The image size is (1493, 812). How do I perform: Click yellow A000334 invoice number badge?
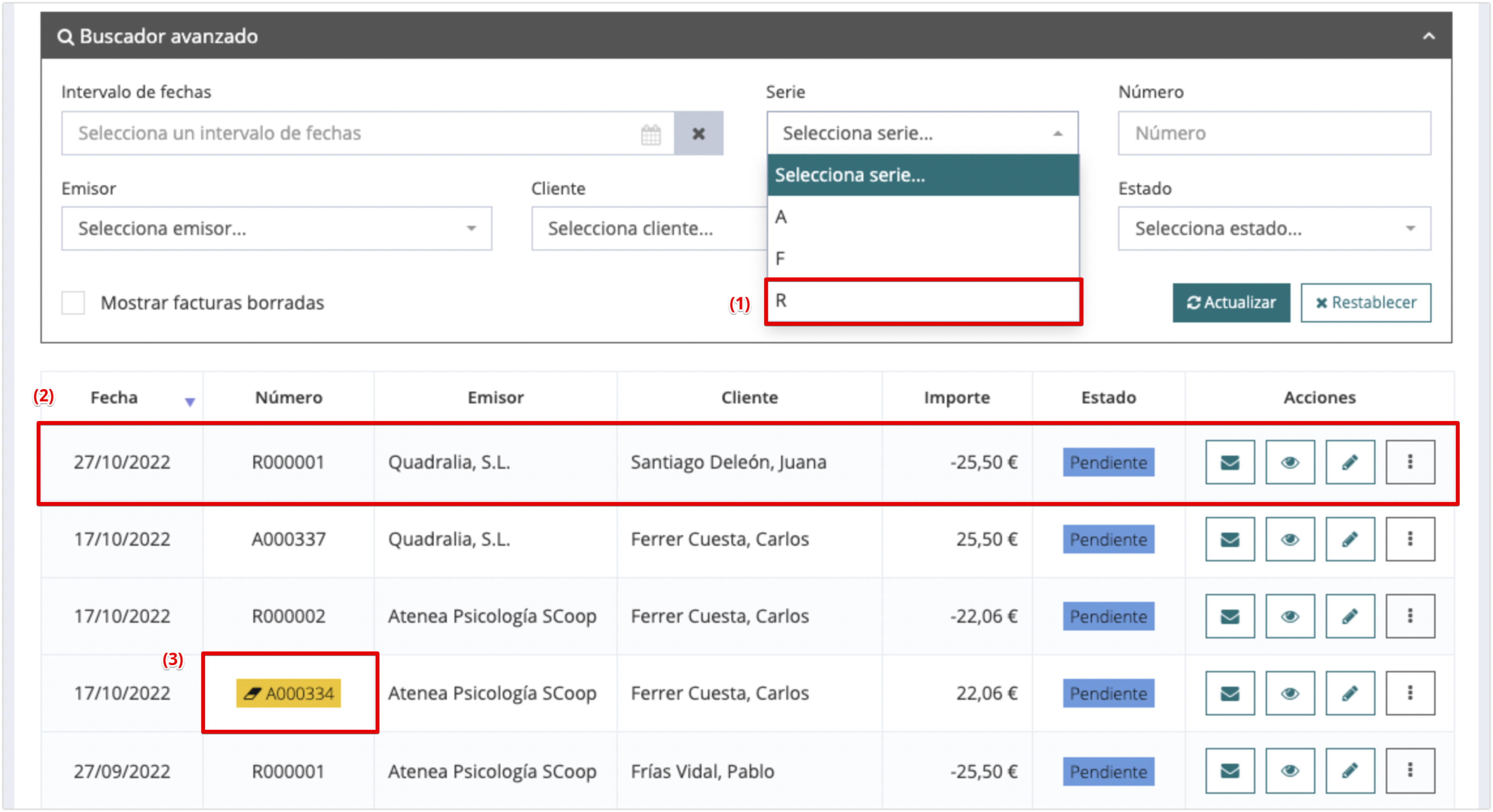coord(289,693)
